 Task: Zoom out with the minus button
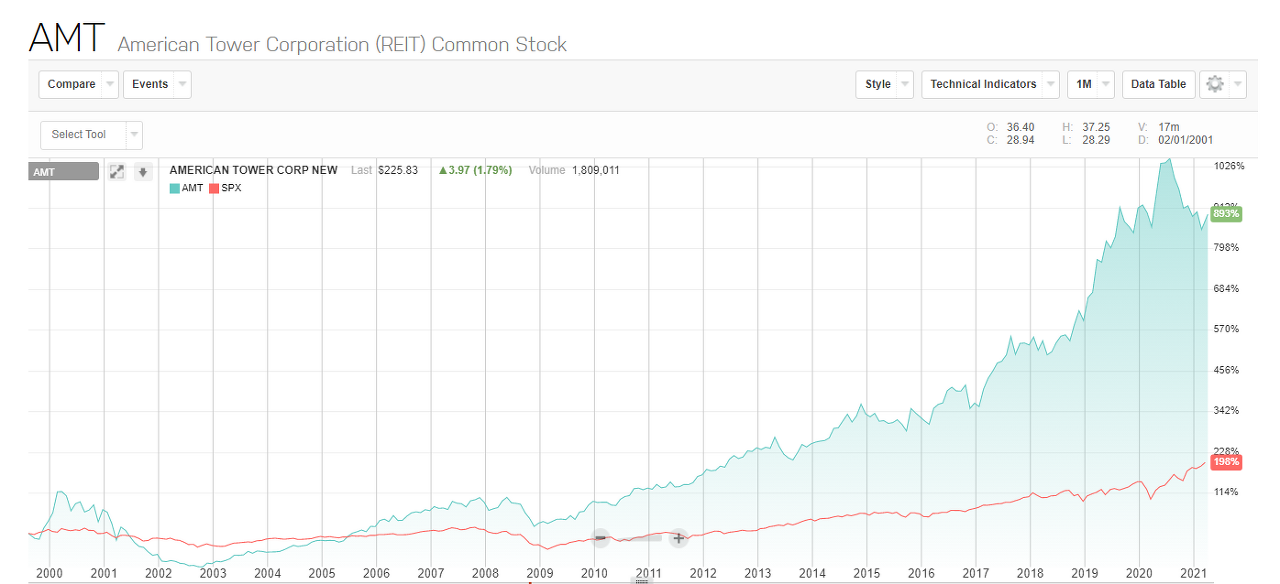[601, 538]
